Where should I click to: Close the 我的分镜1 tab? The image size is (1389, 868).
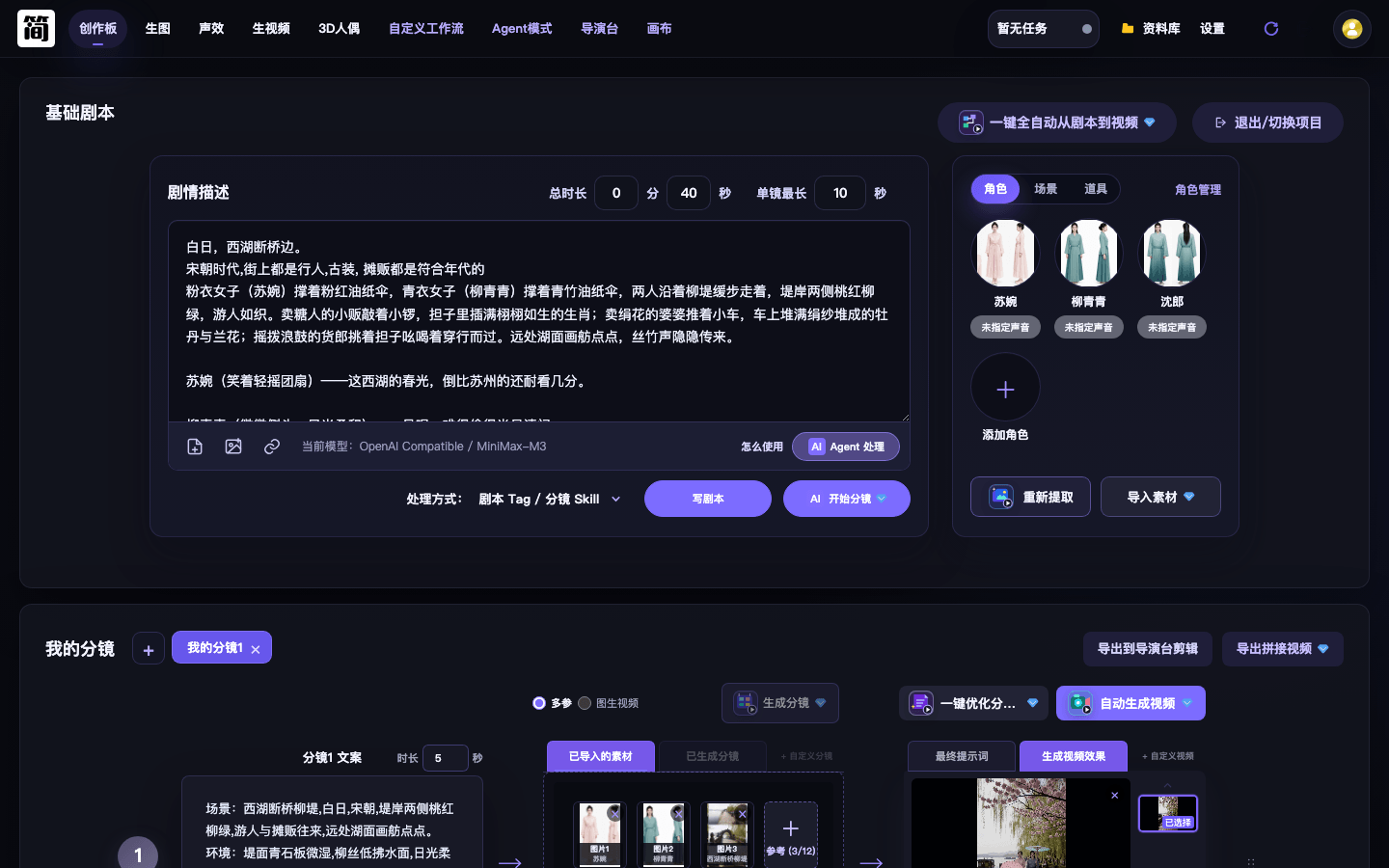pos(256,650)
